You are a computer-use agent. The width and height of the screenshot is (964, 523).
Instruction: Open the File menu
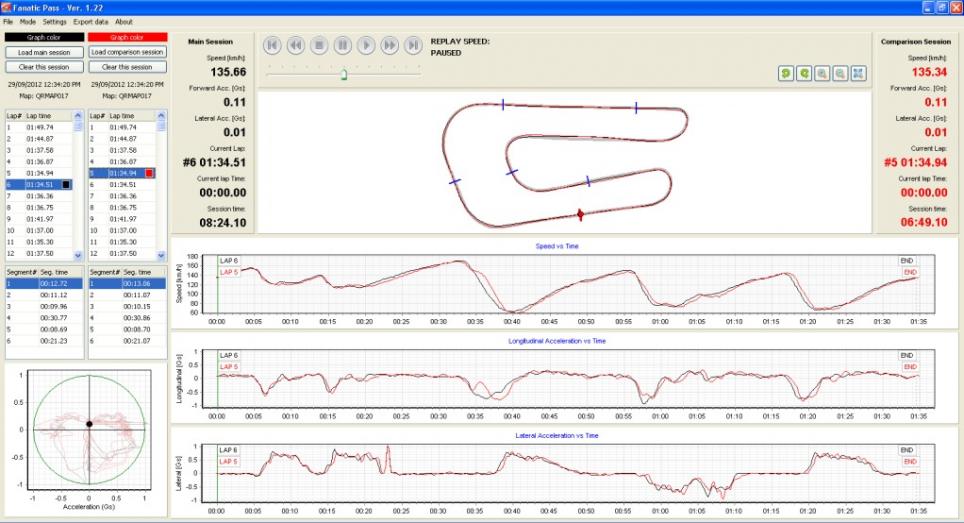(8, 22)
